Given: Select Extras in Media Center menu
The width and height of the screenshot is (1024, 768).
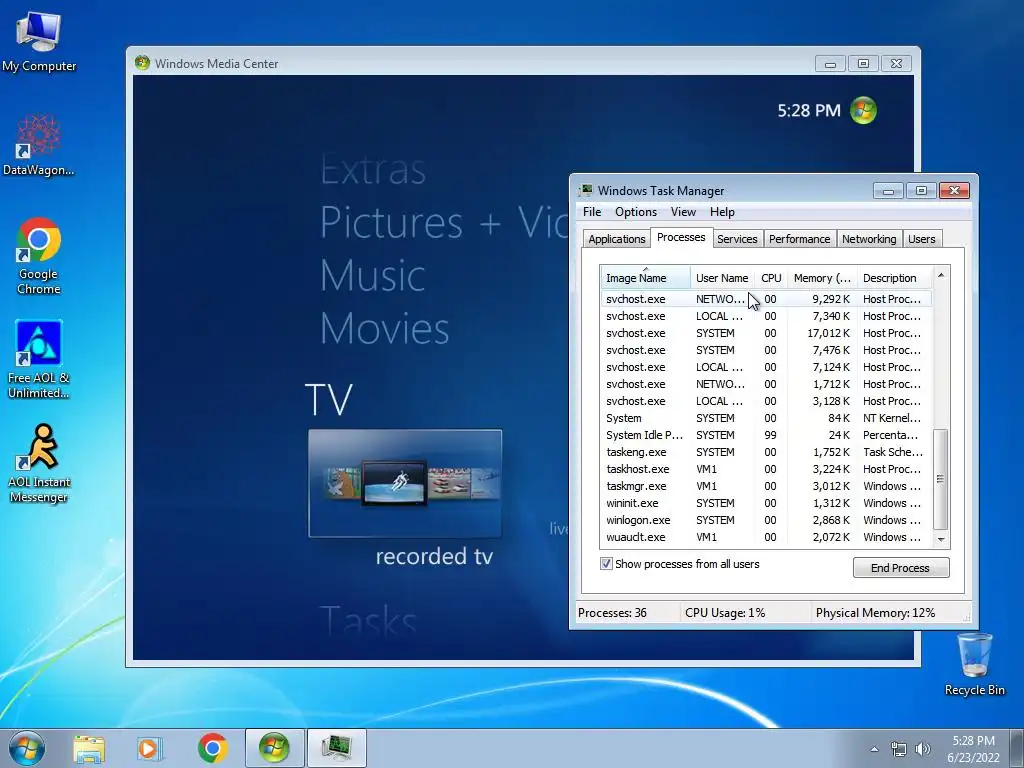Looking at the screenshot, I should [373, 170].
